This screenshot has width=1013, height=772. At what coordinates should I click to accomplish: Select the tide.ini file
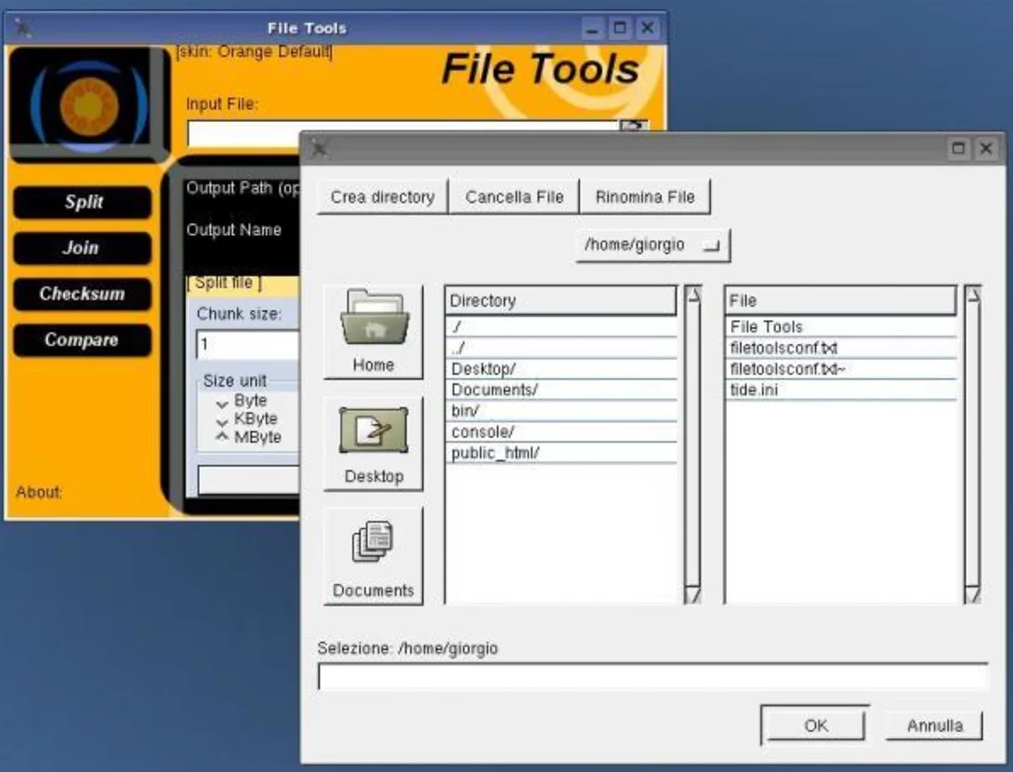pyautogui.click(x=841, y=390)
